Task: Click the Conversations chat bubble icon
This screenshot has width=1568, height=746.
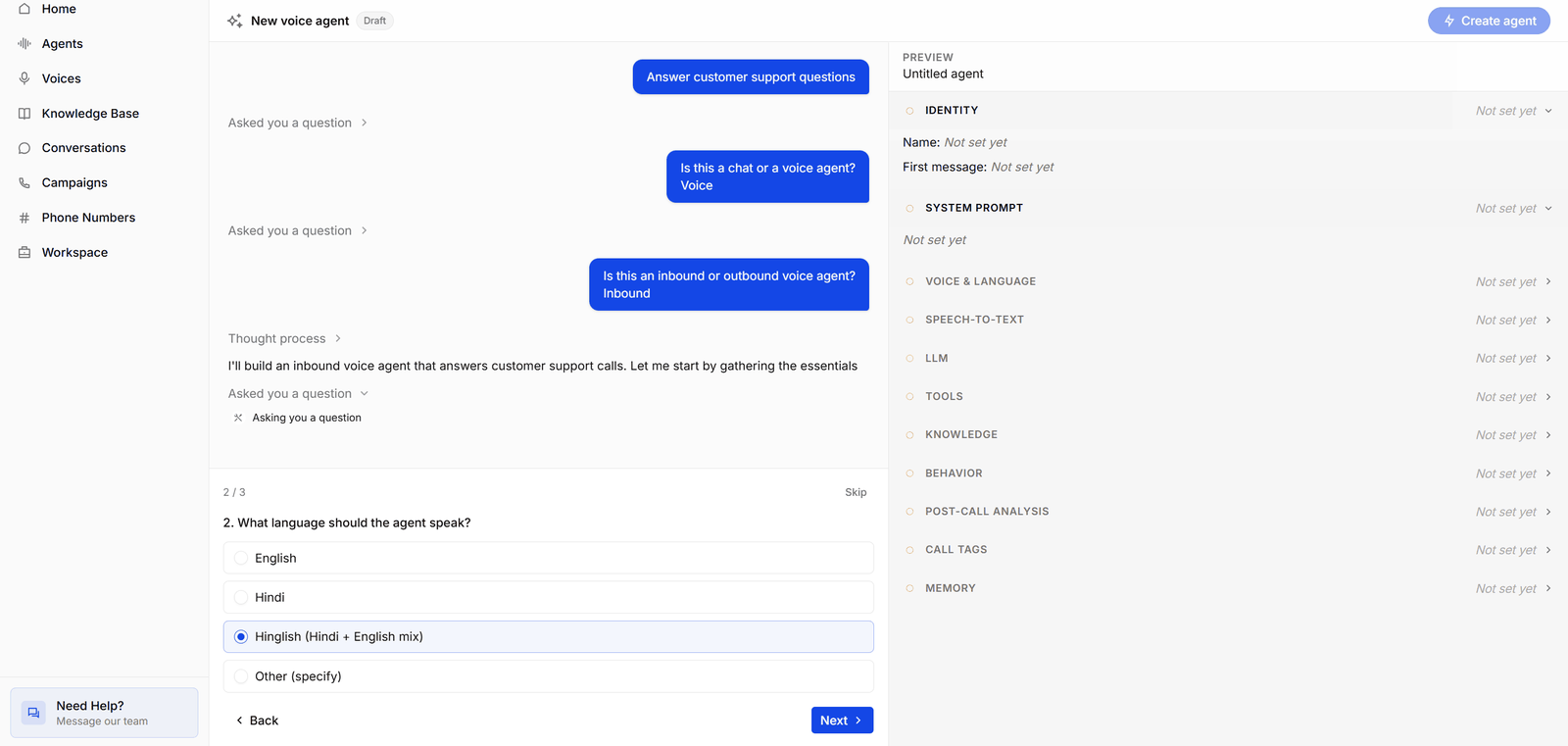Action: click(x=24, y=148)
